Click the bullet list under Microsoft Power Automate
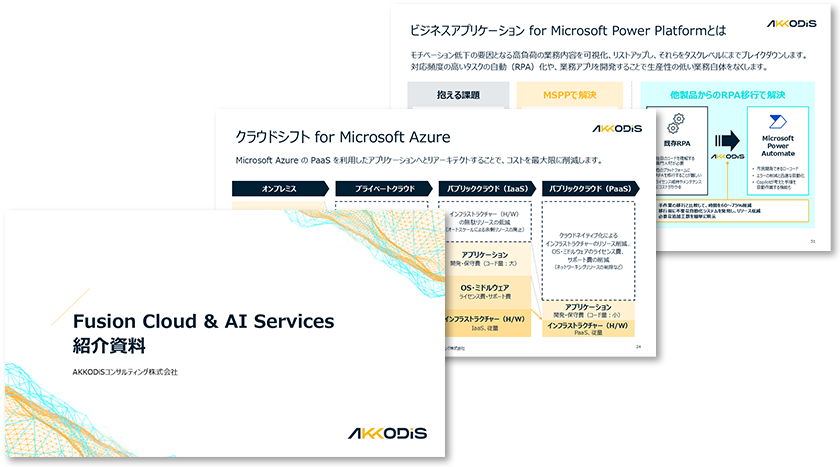This screenshot has width=840, height=467. (778, 177)
